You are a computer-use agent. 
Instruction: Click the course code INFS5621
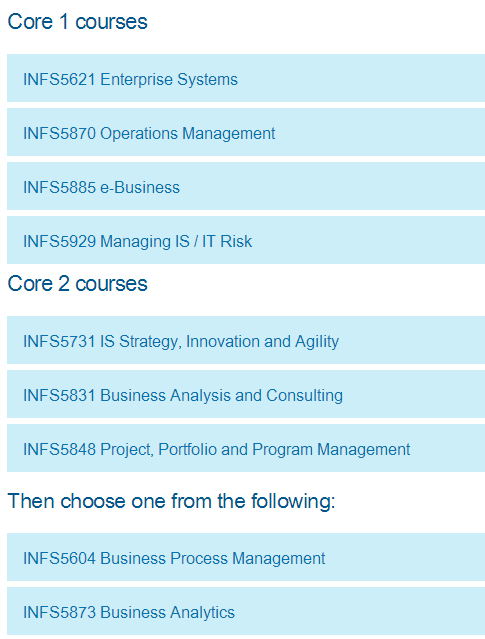click(59, 79)
